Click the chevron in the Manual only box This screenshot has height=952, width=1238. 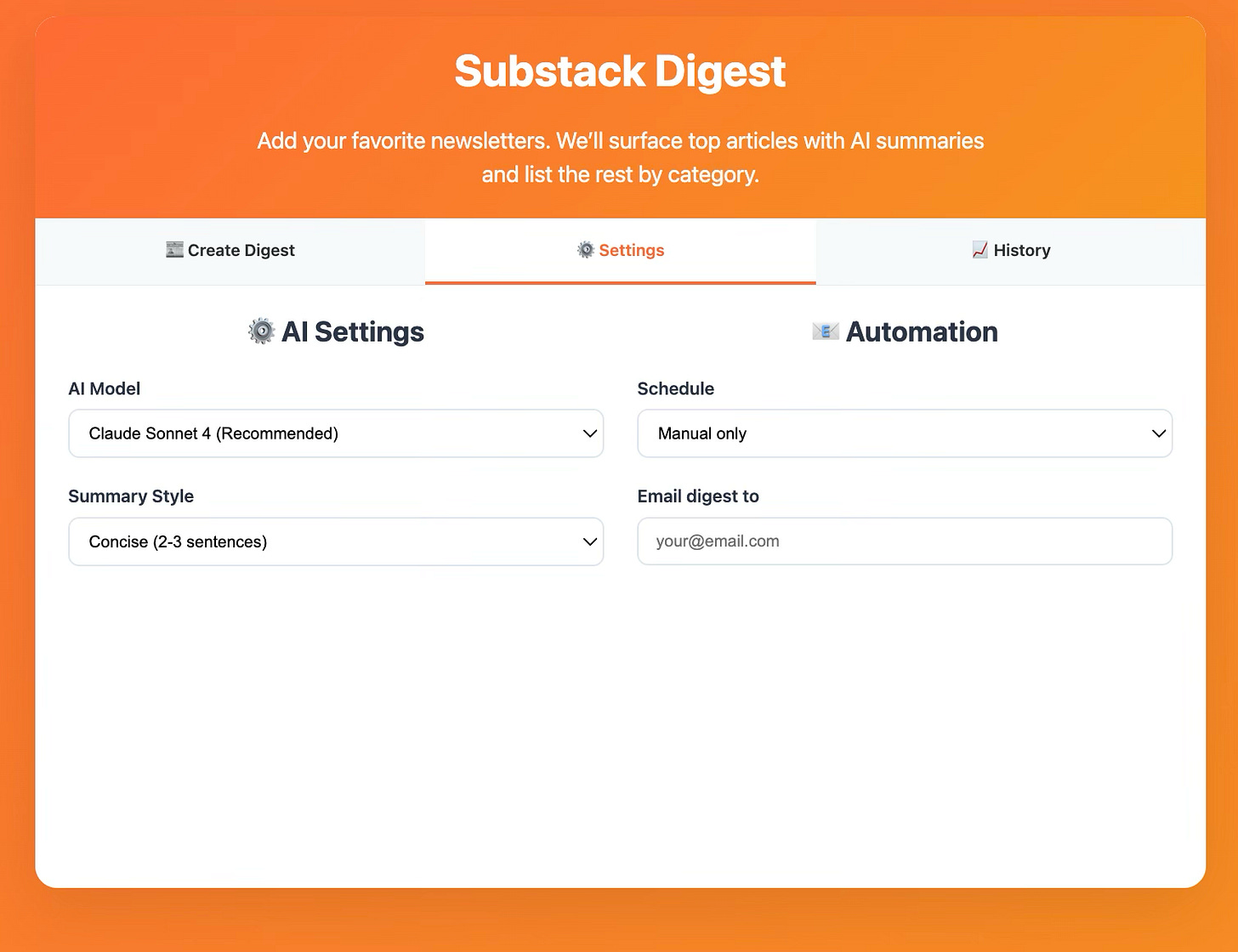click(1159, 433)
